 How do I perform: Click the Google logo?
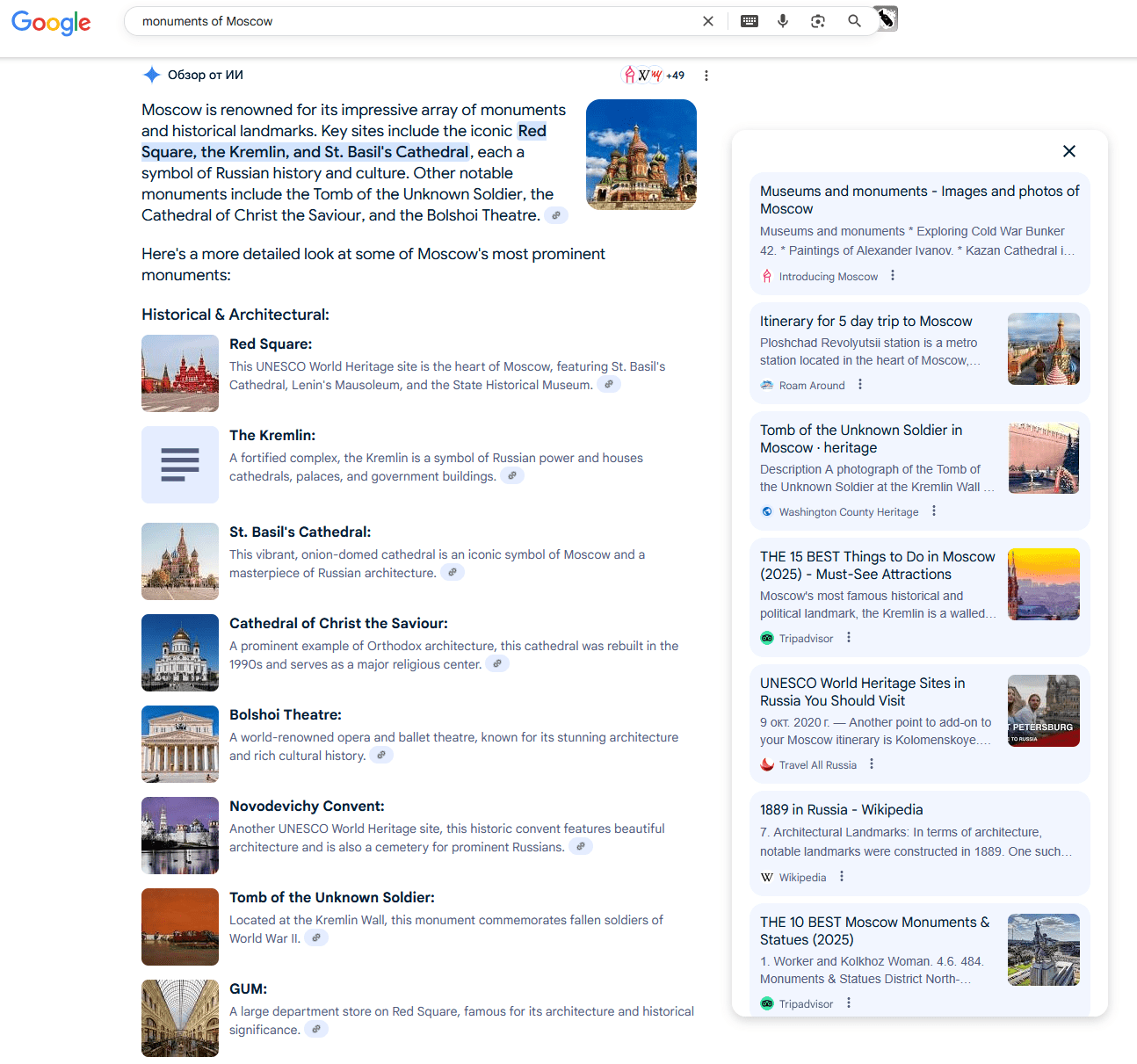click(x=51, y=22)
